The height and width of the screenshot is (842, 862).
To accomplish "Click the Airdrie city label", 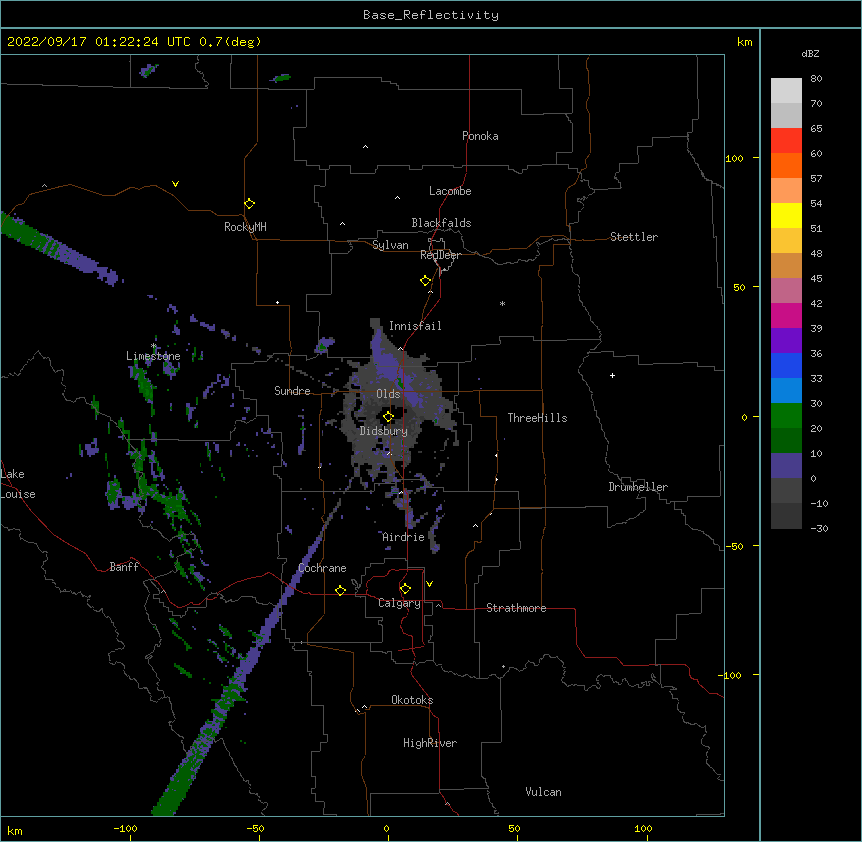I will click(404, 537).
